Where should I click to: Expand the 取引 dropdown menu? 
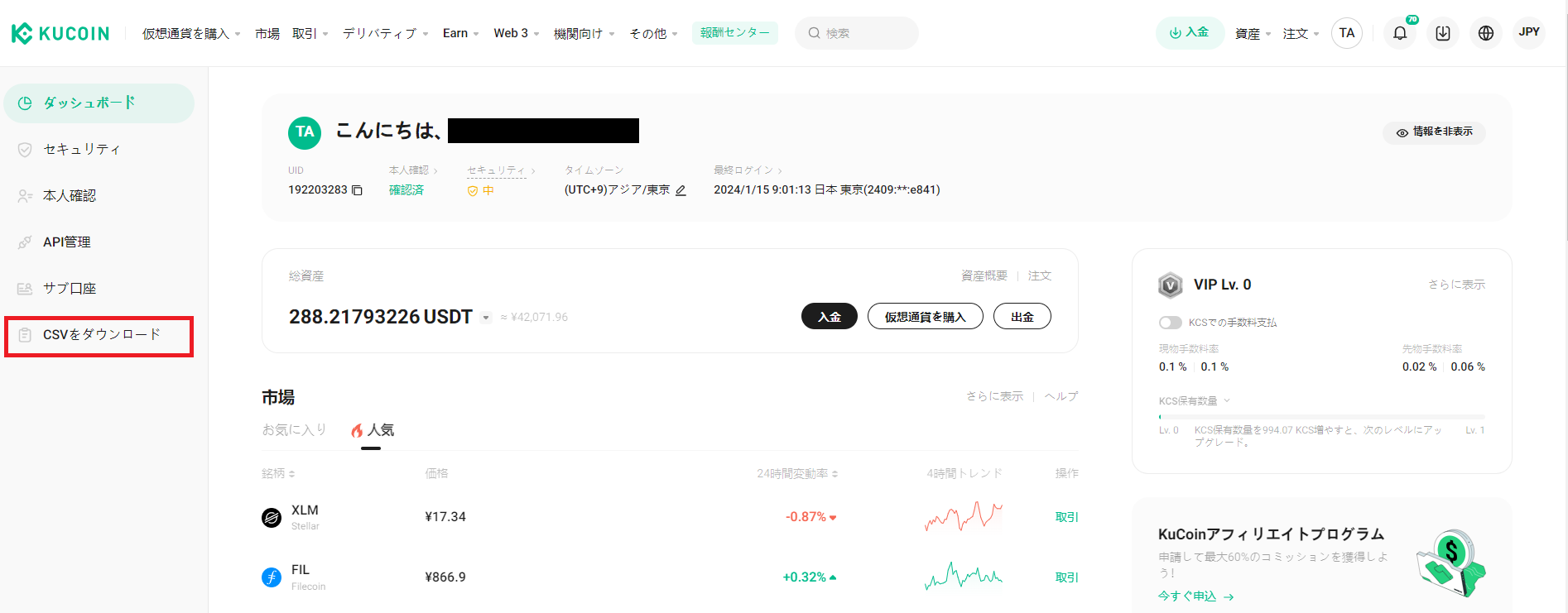tap(310, 34)
